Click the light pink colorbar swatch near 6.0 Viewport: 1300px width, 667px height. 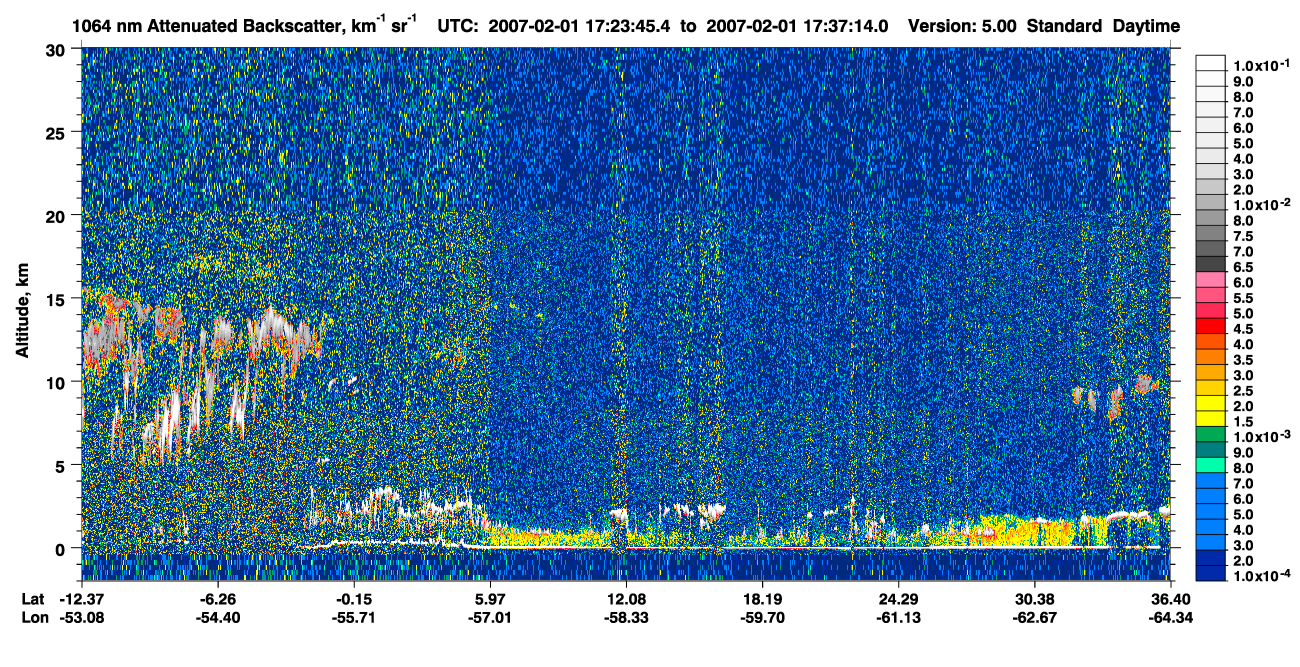point(1211,279)
